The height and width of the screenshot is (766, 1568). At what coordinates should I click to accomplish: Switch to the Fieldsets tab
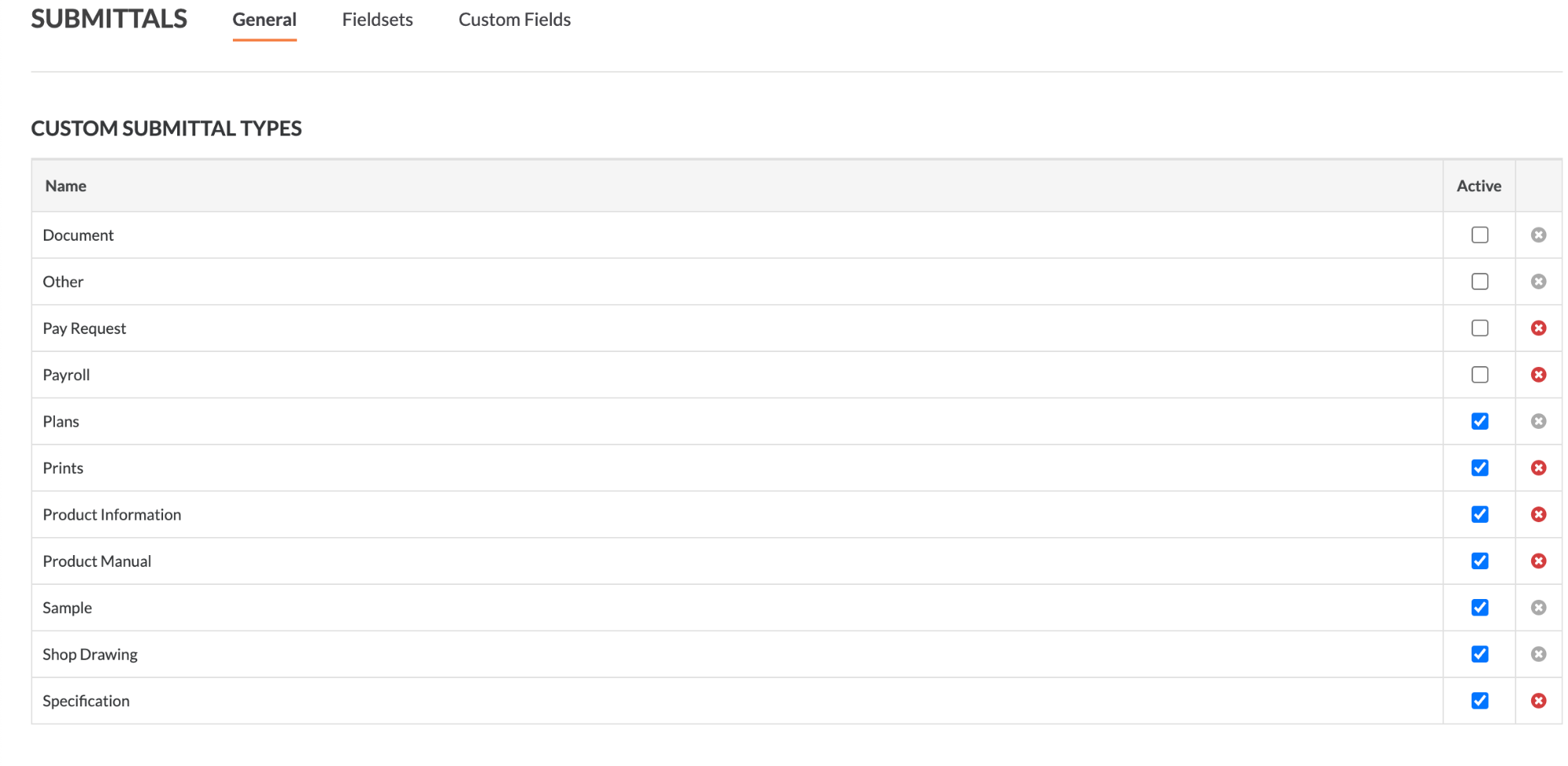[x=377, y=20]
